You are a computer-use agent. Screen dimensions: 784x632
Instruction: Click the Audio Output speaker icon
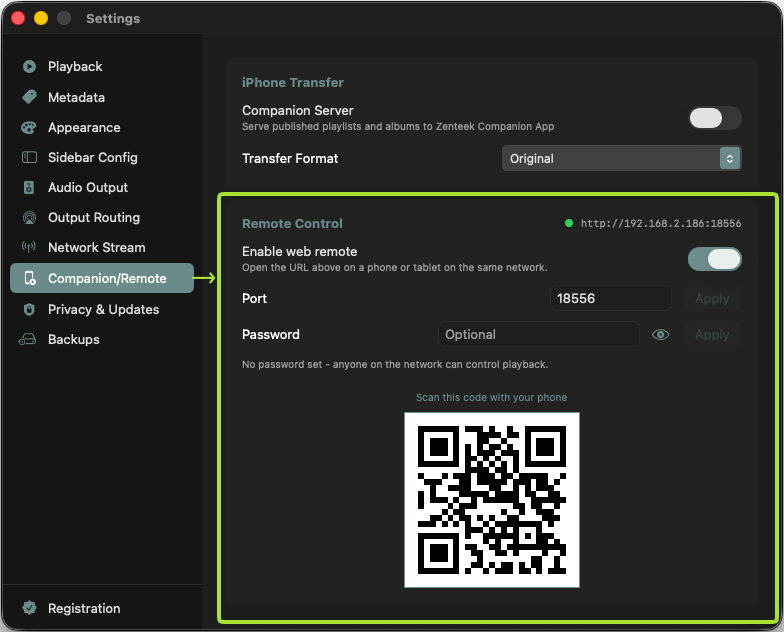pos(29,188)
